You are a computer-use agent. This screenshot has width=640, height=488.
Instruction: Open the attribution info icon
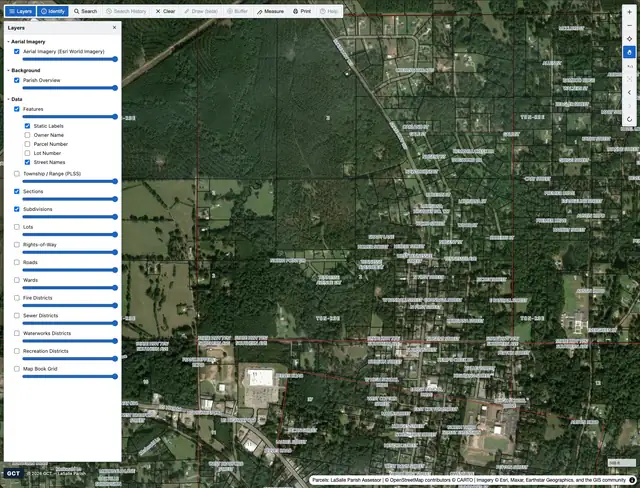[x=632, y=480]
